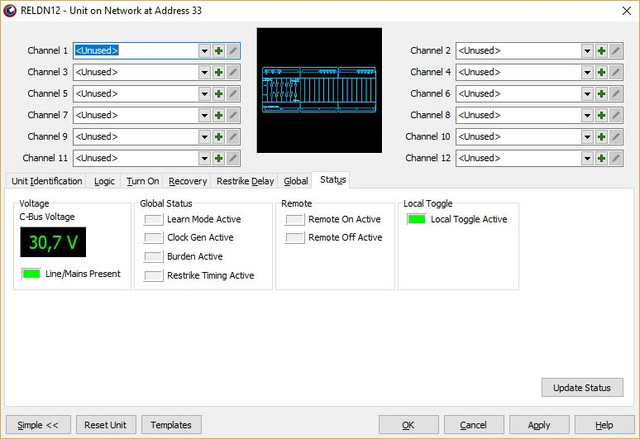Click the 30,7 V C-Bus voltage display
This screenshot has width=640, height=439.
click(x=53, y=242)
